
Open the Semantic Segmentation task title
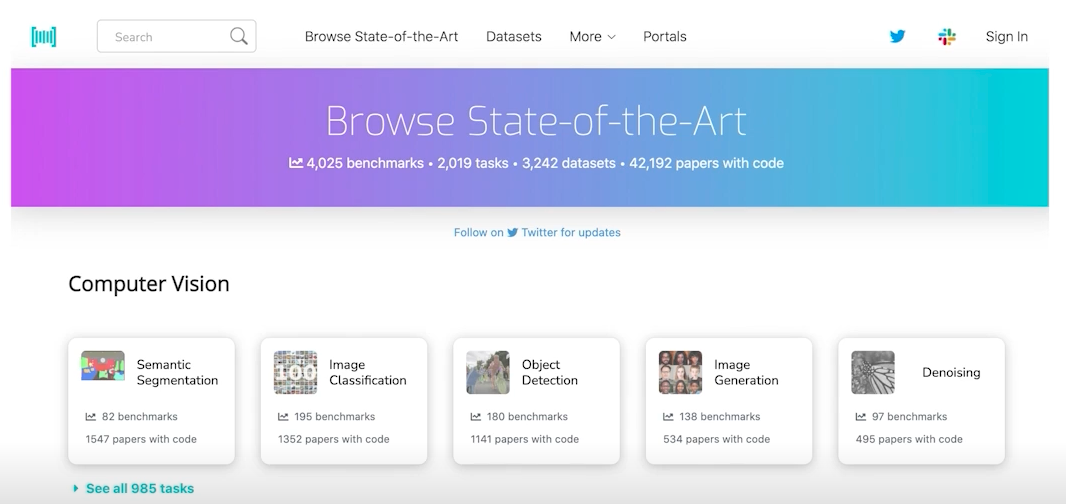tap(177, 372)
